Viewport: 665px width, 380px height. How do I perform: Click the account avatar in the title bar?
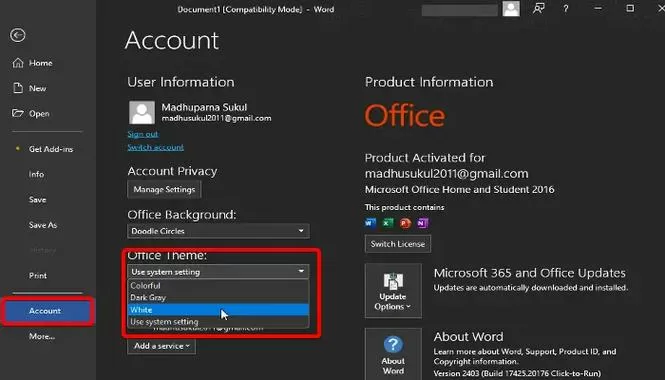click(x=511, y=9)
